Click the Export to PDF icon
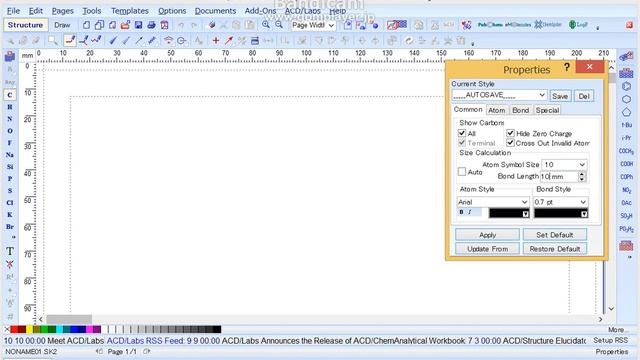Image resolution: width=640 pixels, height=360 pixels. click(164, 25)
